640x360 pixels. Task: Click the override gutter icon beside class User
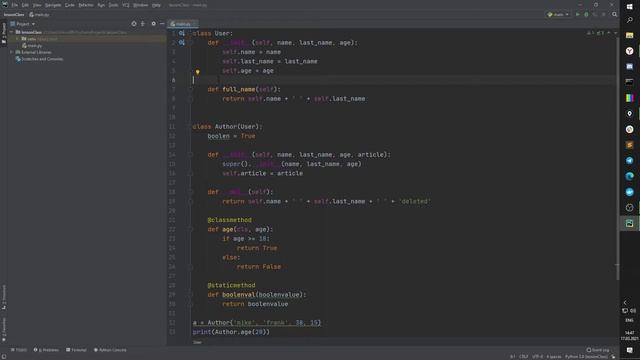[182, 33]
